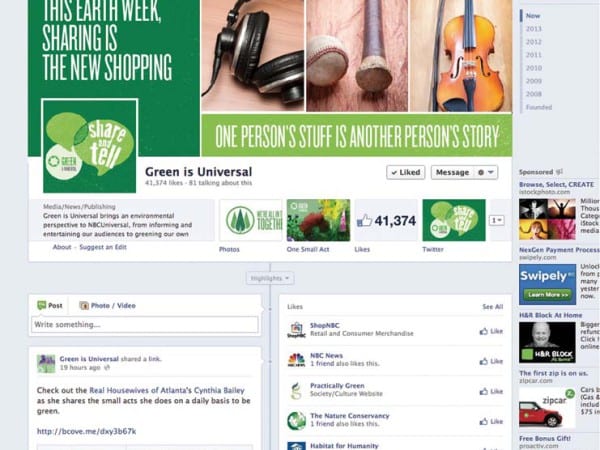Open the bcove.me shared link
The image size is (600, 450).
pyautogui.click(x=86, y=431)
